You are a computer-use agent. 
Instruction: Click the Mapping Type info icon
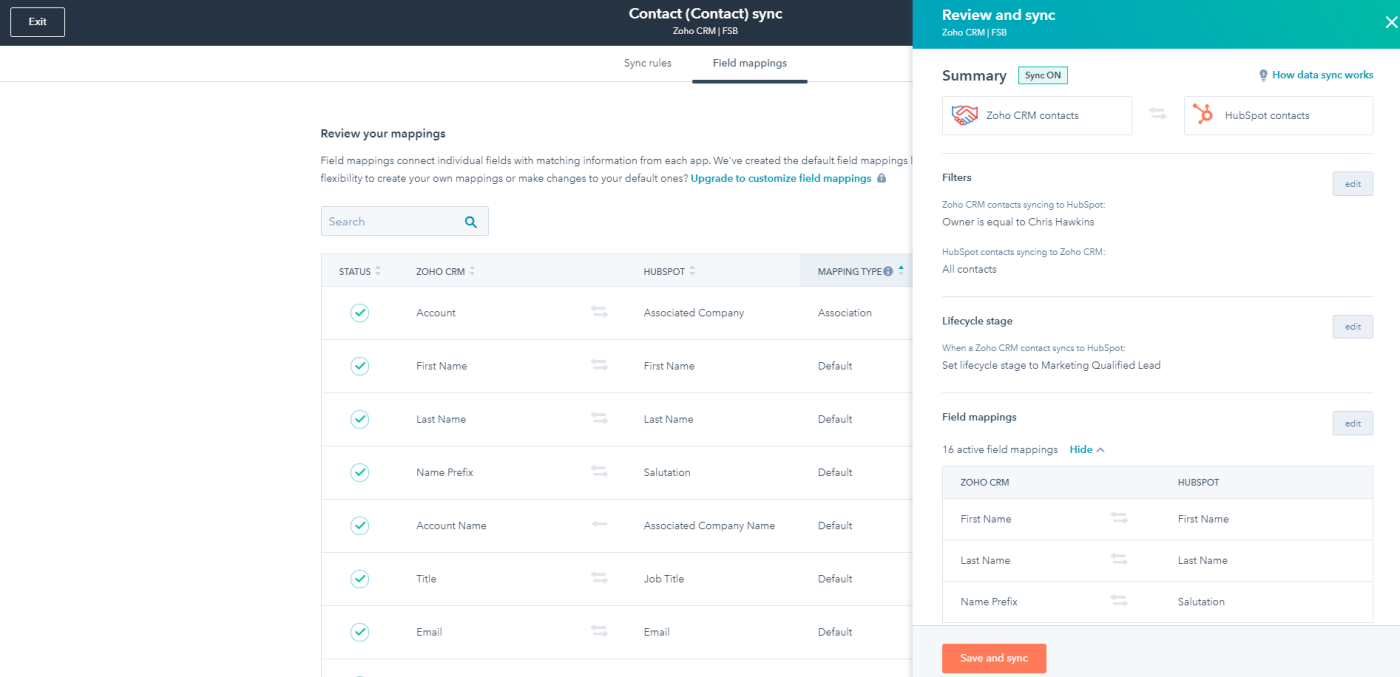[888, 272]
